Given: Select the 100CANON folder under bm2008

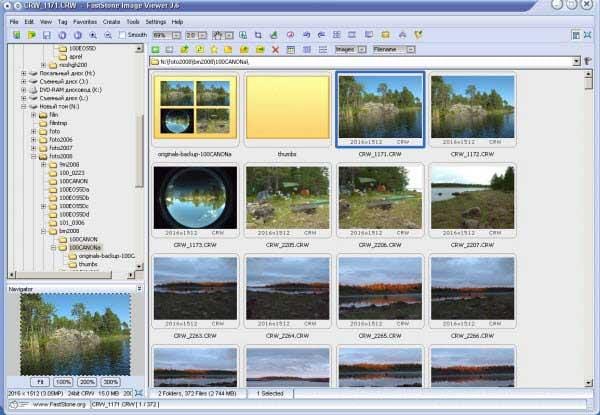Looking at the screenshot, I should click(83, 239).
